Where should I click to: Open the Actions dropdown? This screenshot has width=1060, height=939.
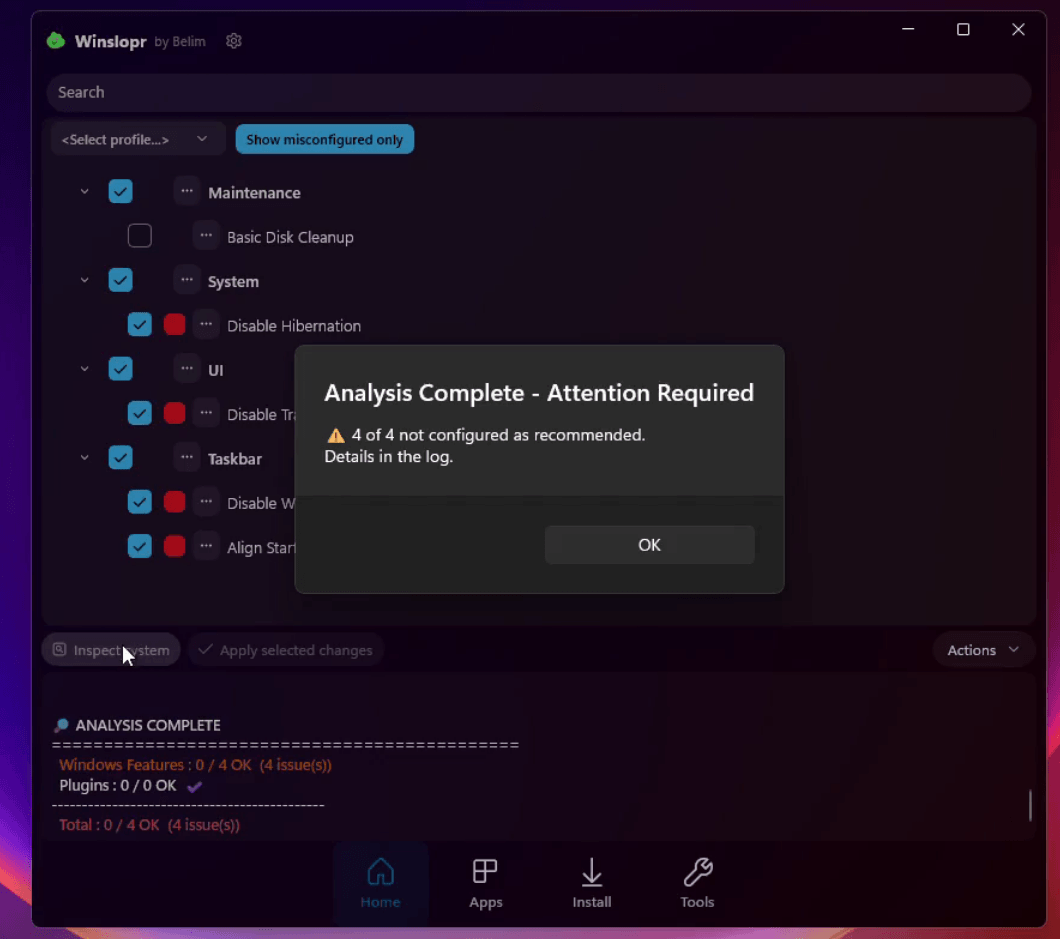[982, 649]
